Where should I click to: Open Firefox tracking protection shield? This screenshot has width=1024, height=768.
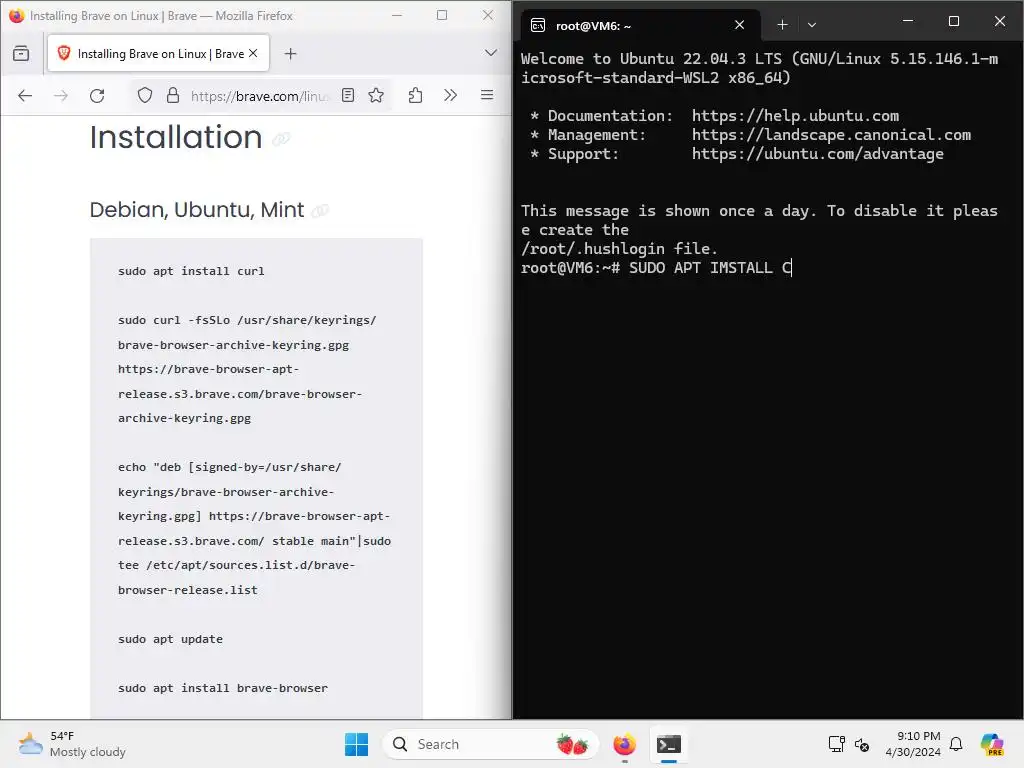click(x=145, y=96)
